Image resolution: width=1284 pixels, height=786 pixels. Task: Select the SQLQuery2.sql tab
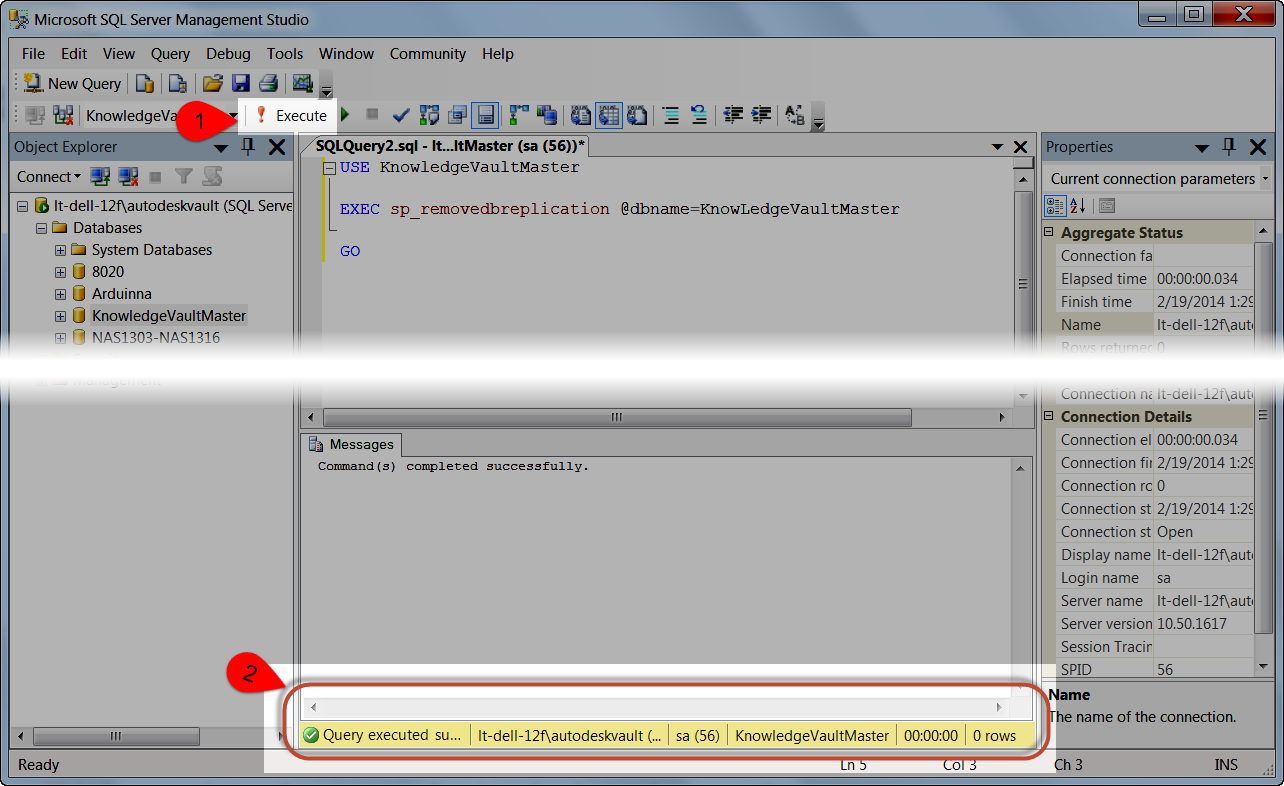tap(449, 146)
